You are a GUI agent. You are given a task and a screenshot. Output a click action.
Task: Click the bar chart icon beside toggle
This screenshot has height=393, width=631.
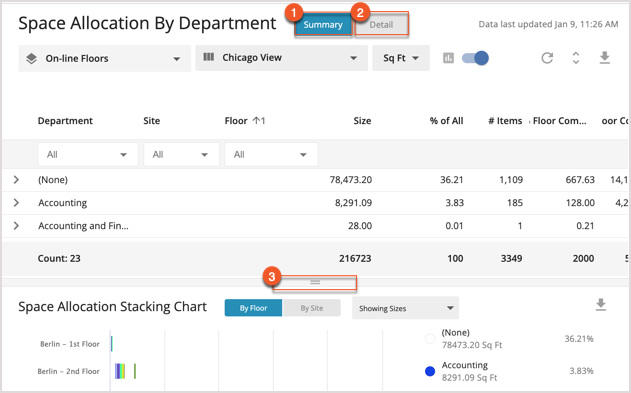(x=448, y=58)
